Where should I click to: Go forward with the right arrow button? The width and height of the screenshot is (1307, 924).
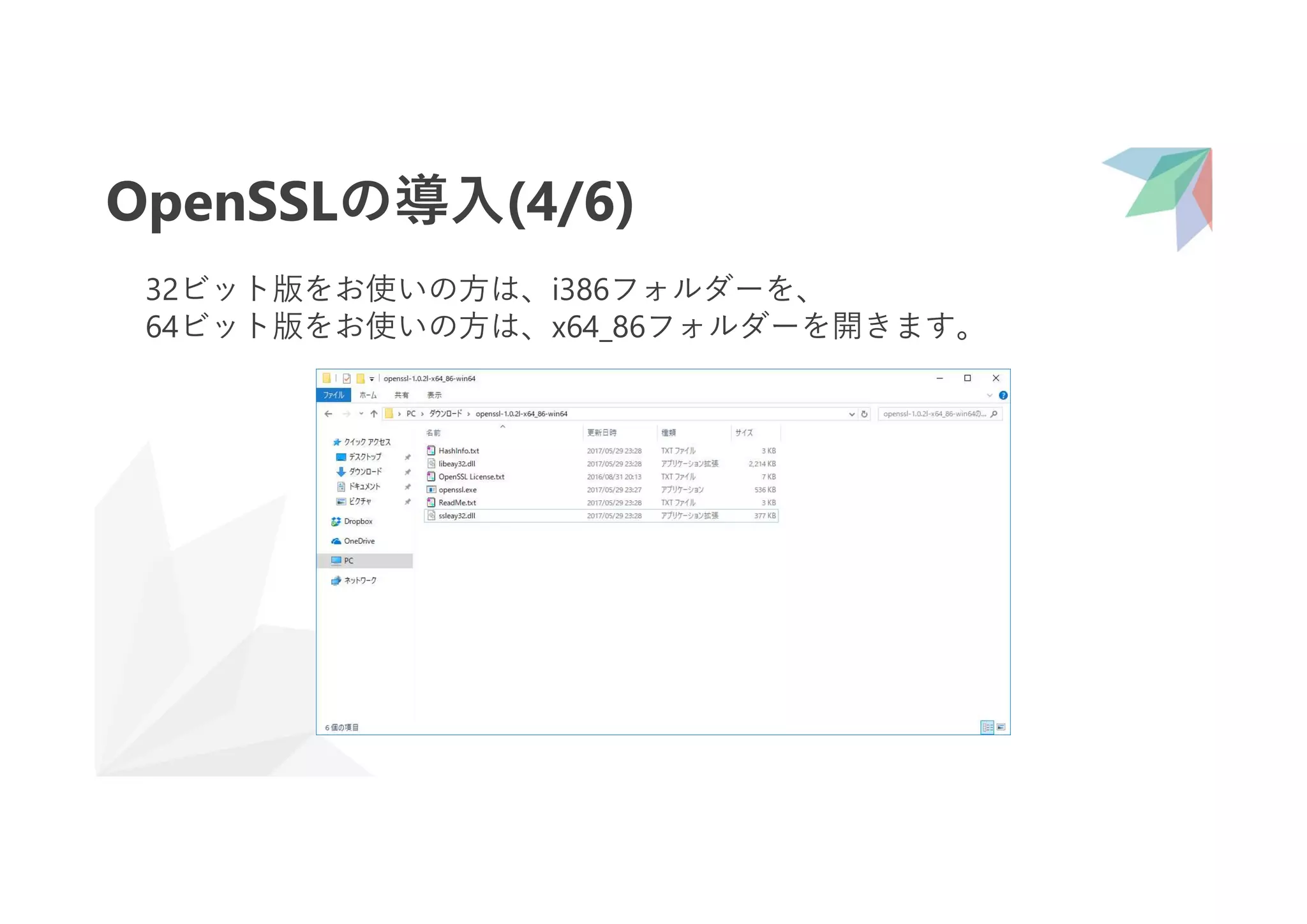(347, 414)
